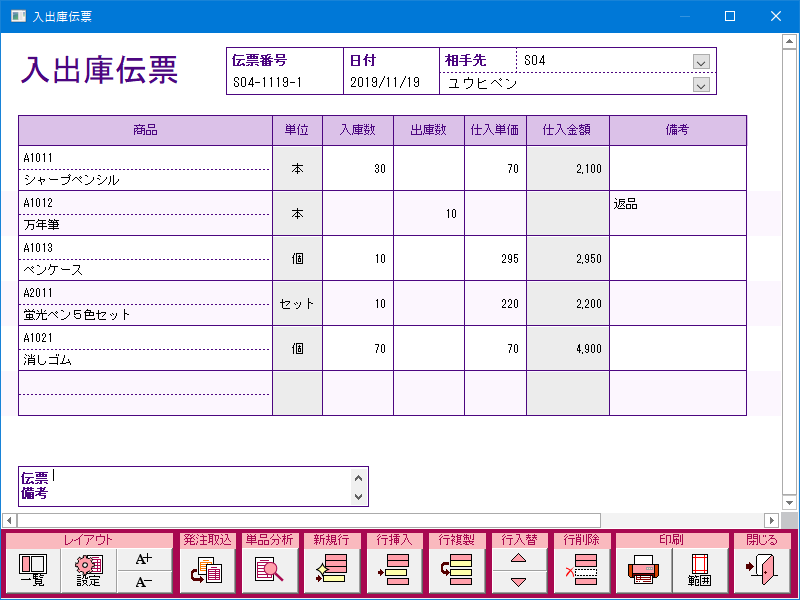800x600 pixels.
Task: Click the 備考 column header
Action: click(x=678, y=130)
